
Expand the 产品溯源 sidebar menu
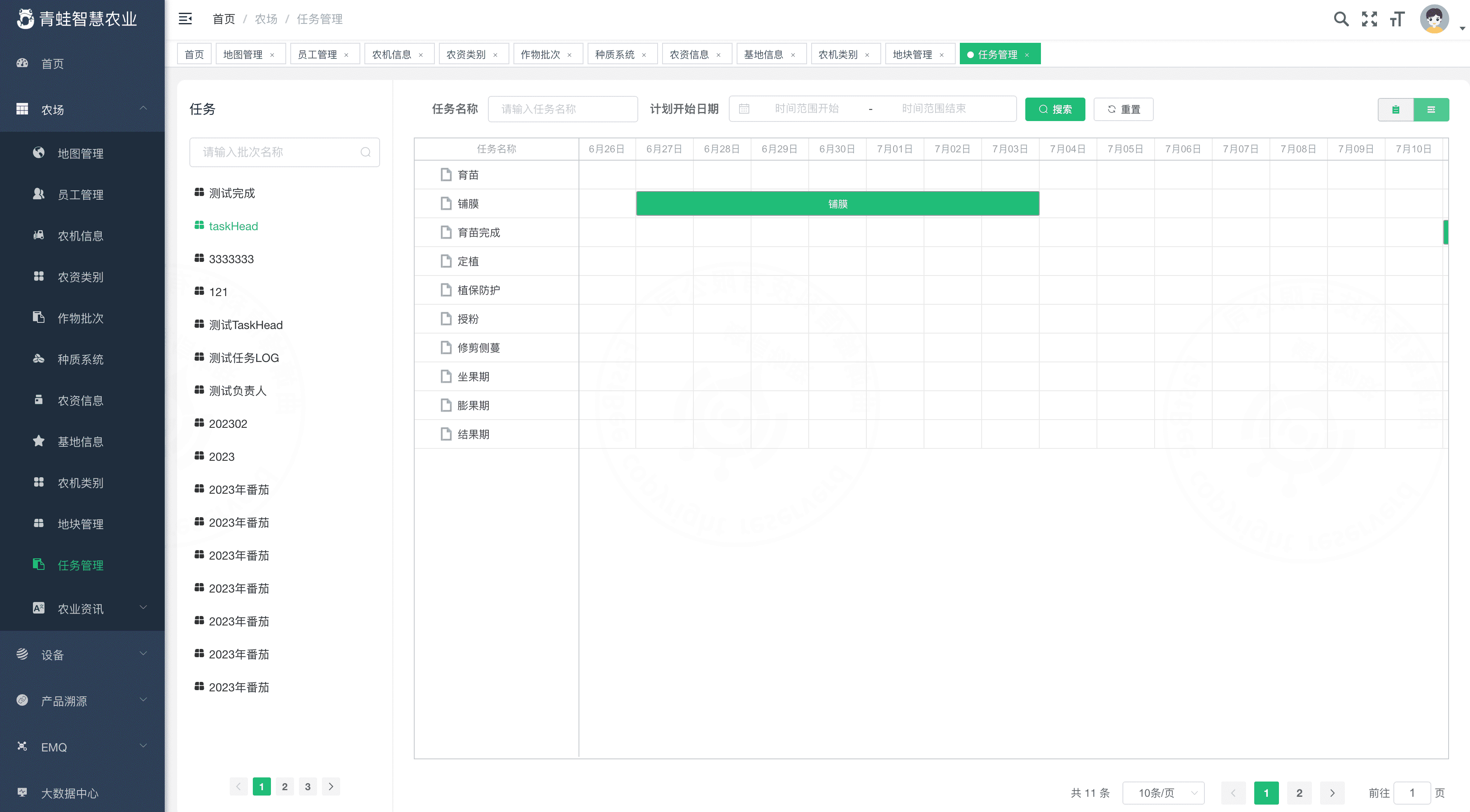tap(143, 700)
